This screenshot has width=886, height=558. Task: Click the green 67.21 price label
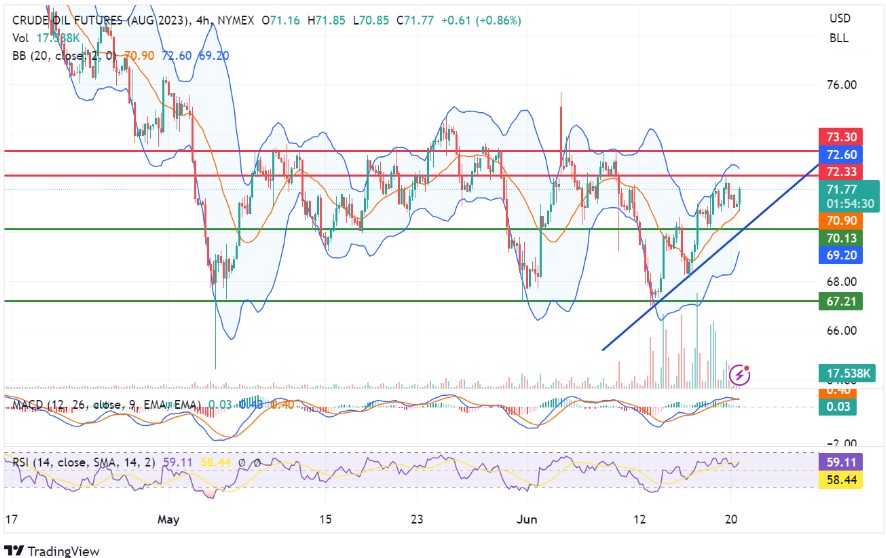click(839, 301)
